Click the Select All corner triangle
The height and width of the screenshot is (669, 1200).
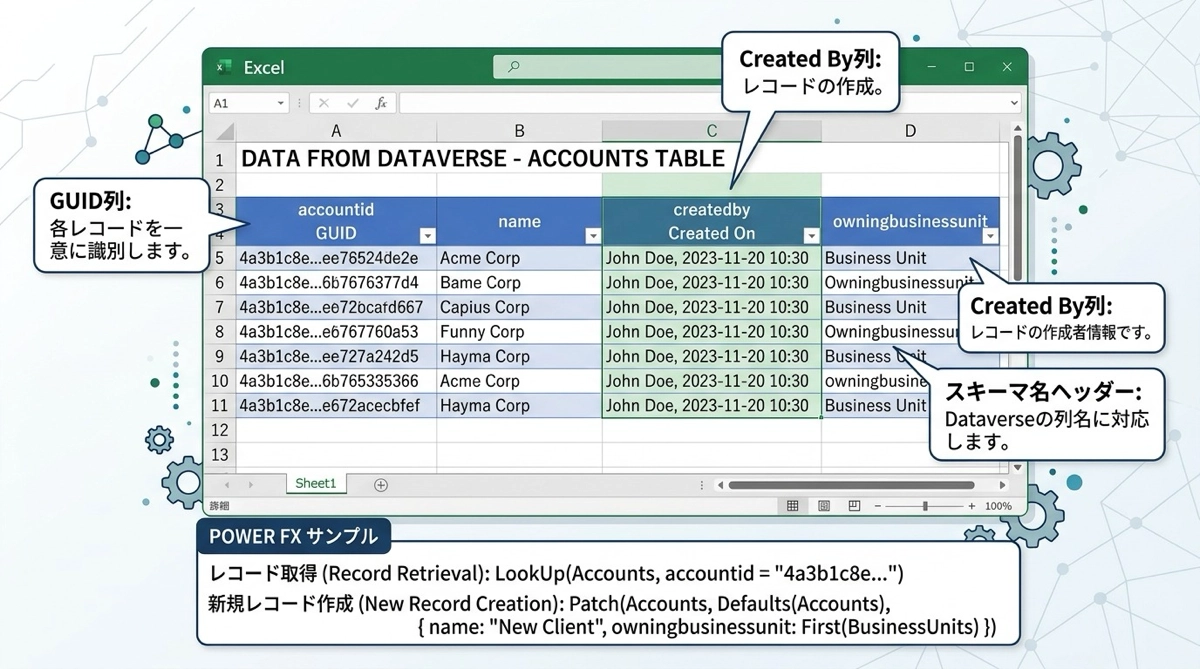[x=222, y=131]
